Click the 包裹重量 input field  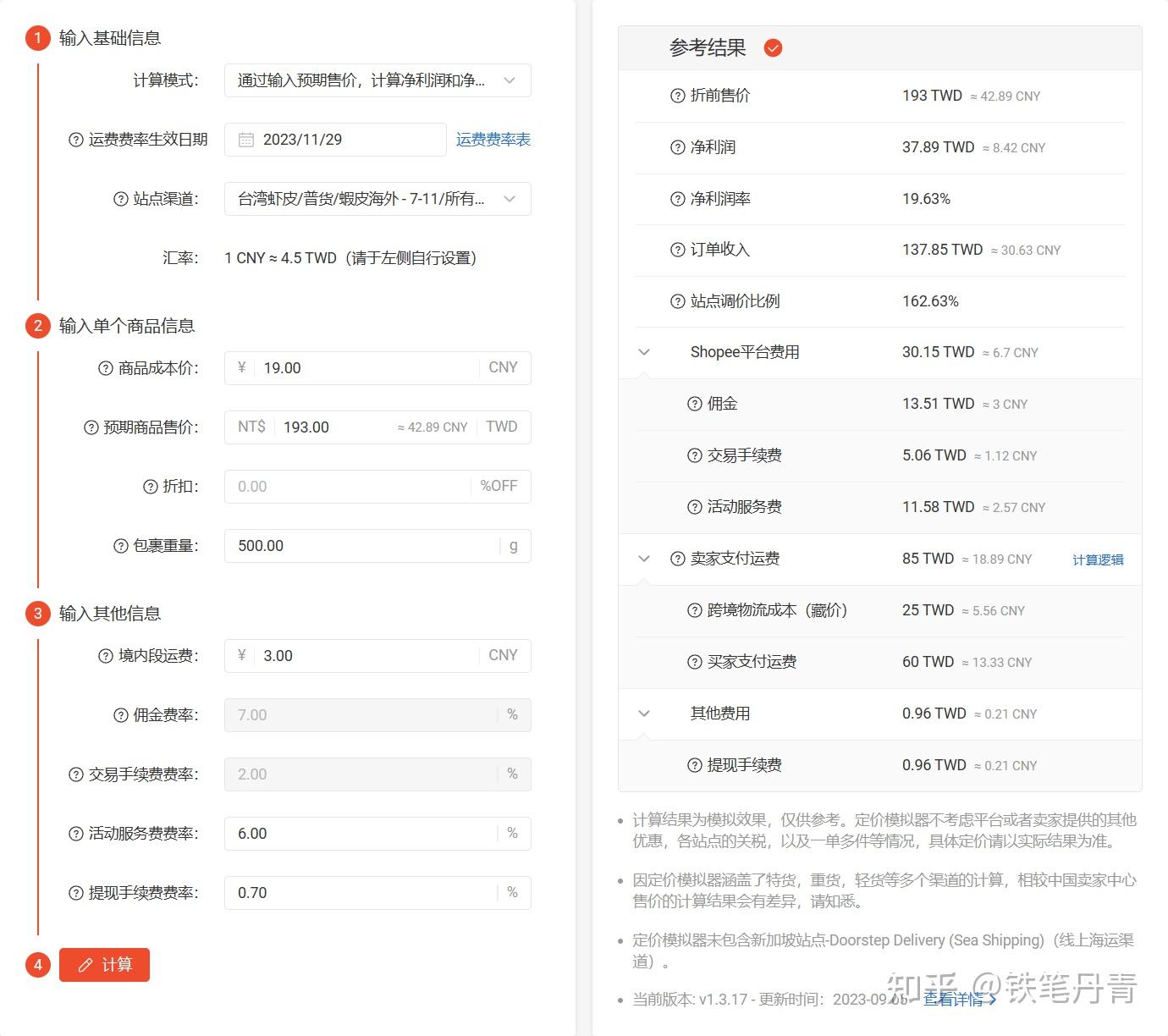pyautogui.click(x=377, y=546)
